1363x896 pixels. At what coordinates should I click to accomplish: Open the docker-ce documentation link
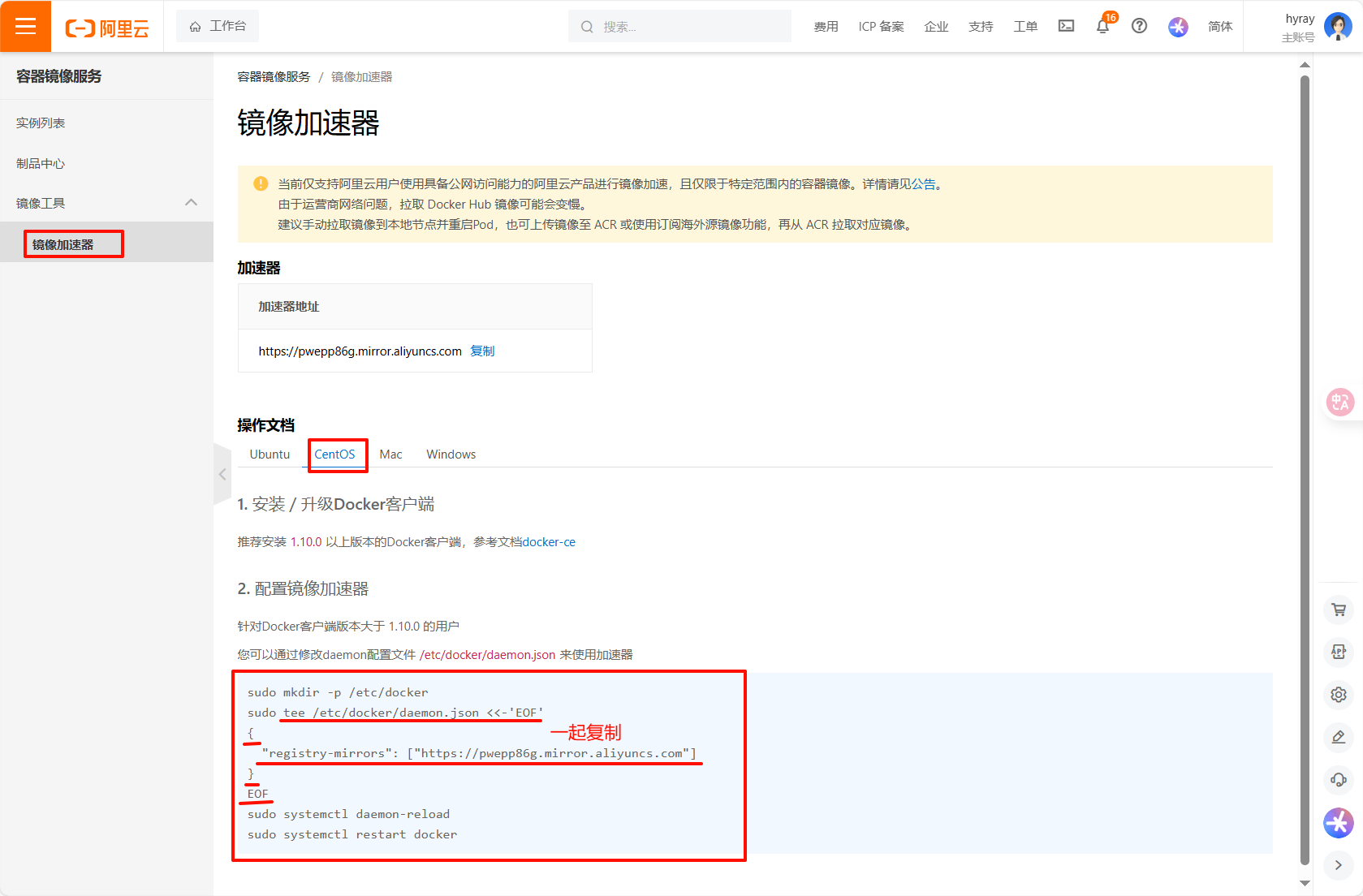[549, 542]
